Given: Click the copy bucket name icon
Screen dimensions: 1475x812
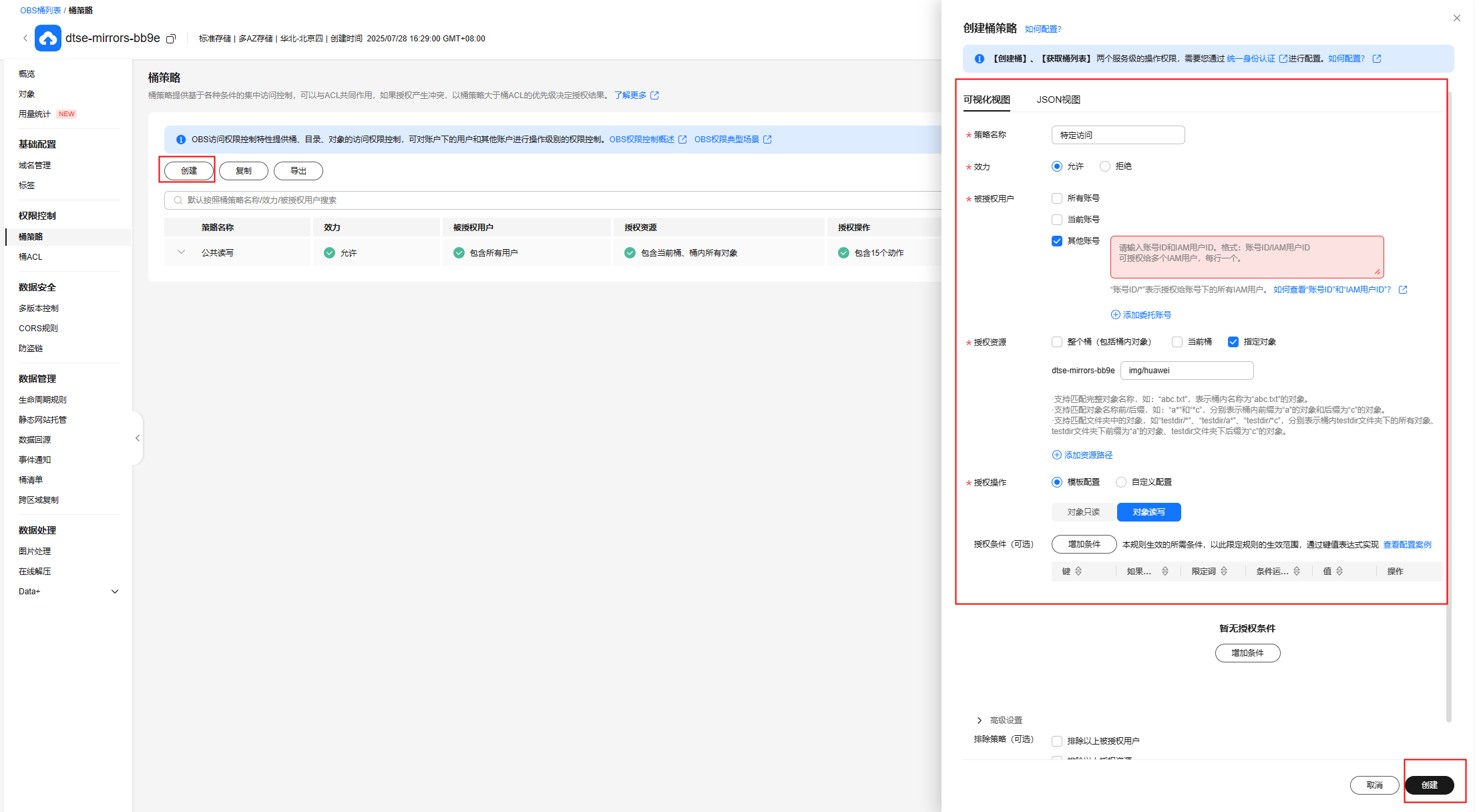Looking at the screenshot, I should 171,39.
